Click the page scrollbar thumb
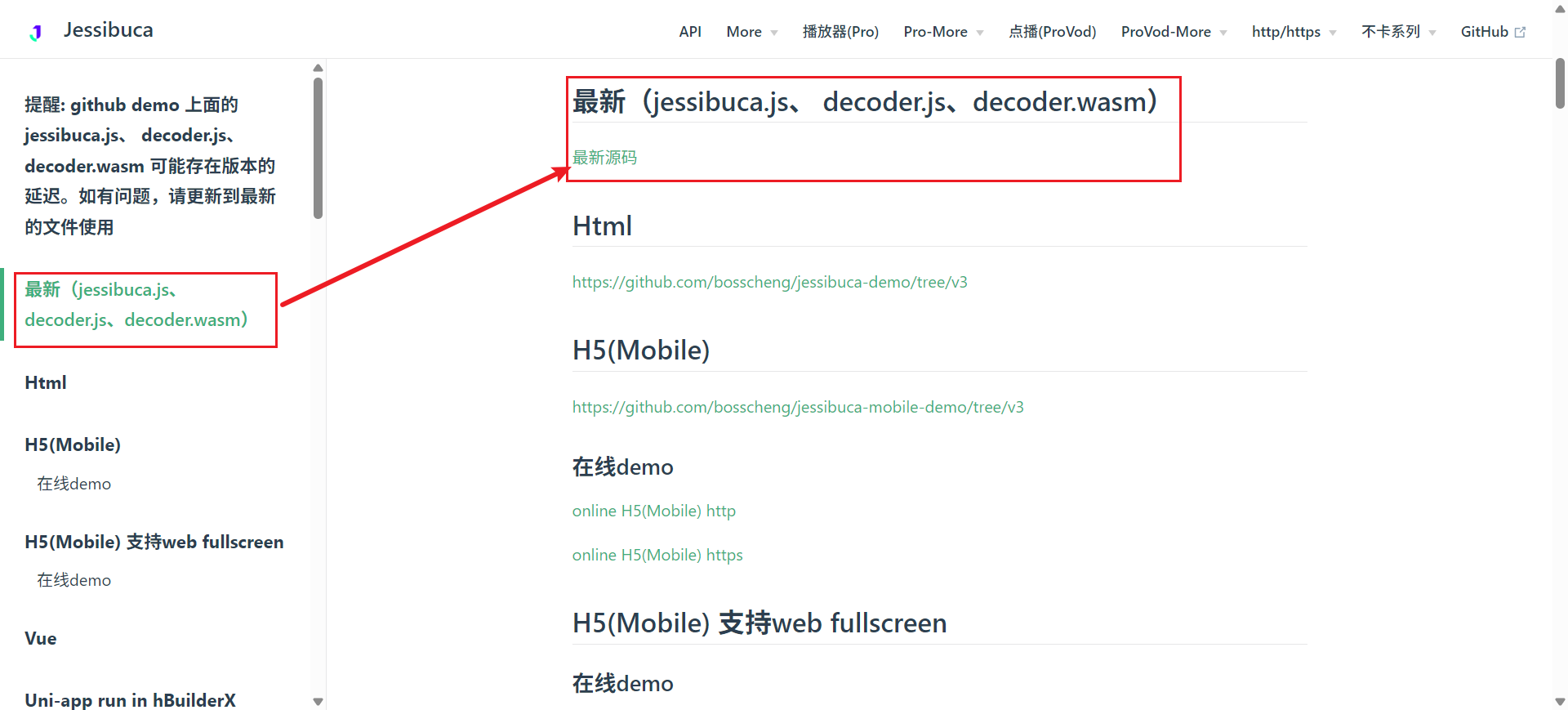 [x=1560, y=83]
